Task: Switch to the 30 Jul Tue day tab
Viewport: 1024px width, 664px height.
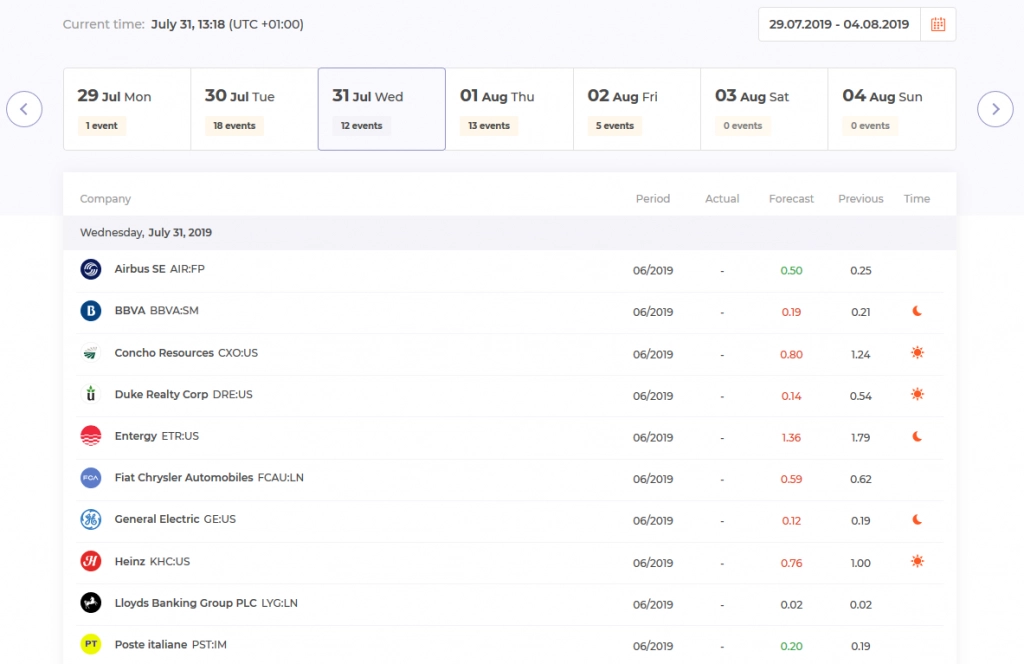Action: coord(253,108)
